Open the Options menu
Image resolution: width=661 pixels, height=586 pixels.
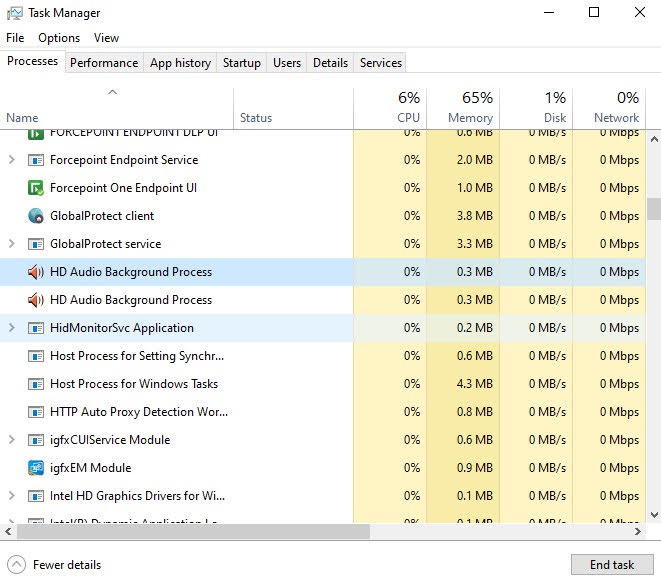59,38
